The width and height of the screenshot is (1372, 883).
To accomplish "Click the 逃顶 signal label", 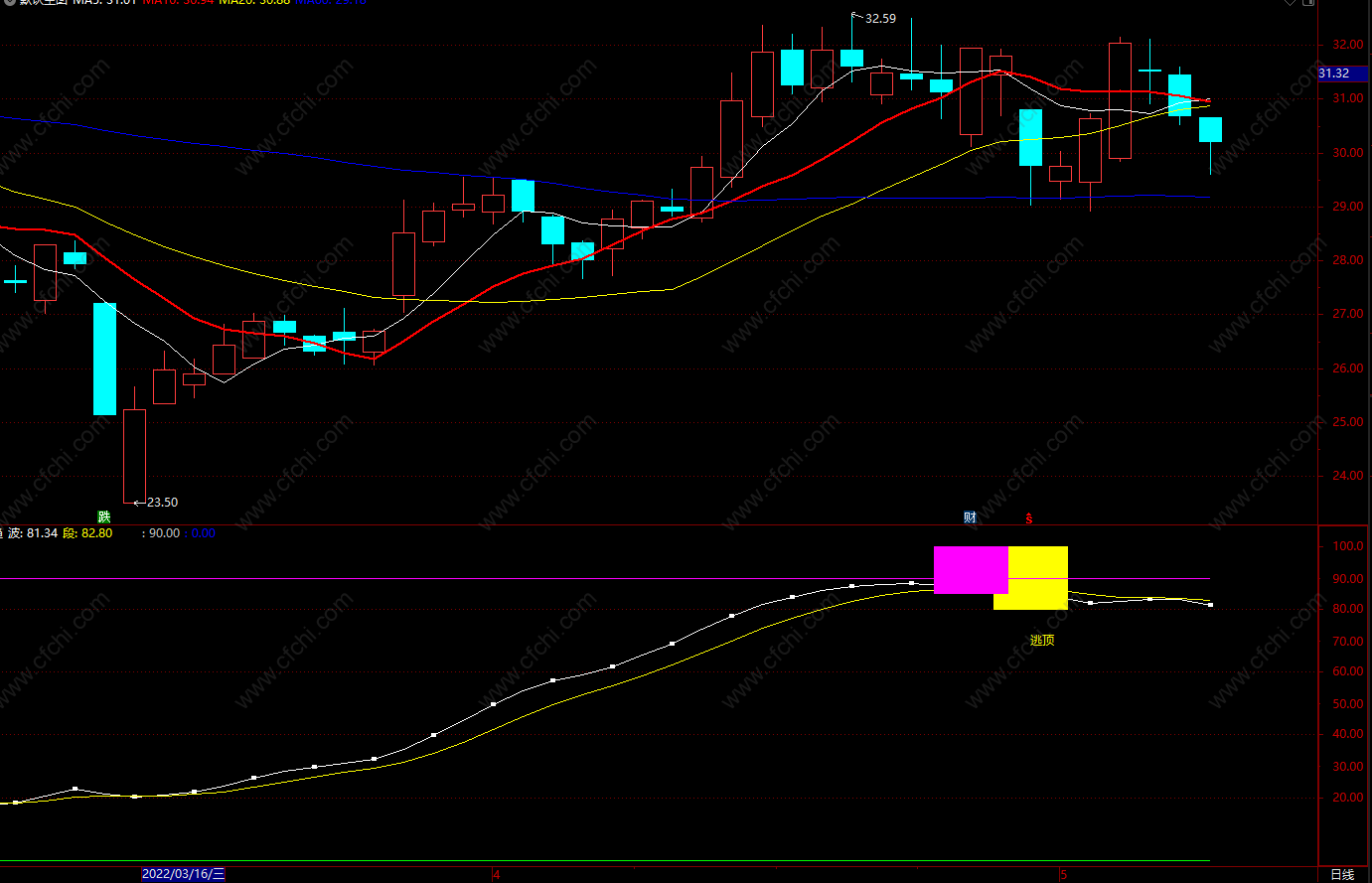I will pyautogui.click(x=1042, y=641).
